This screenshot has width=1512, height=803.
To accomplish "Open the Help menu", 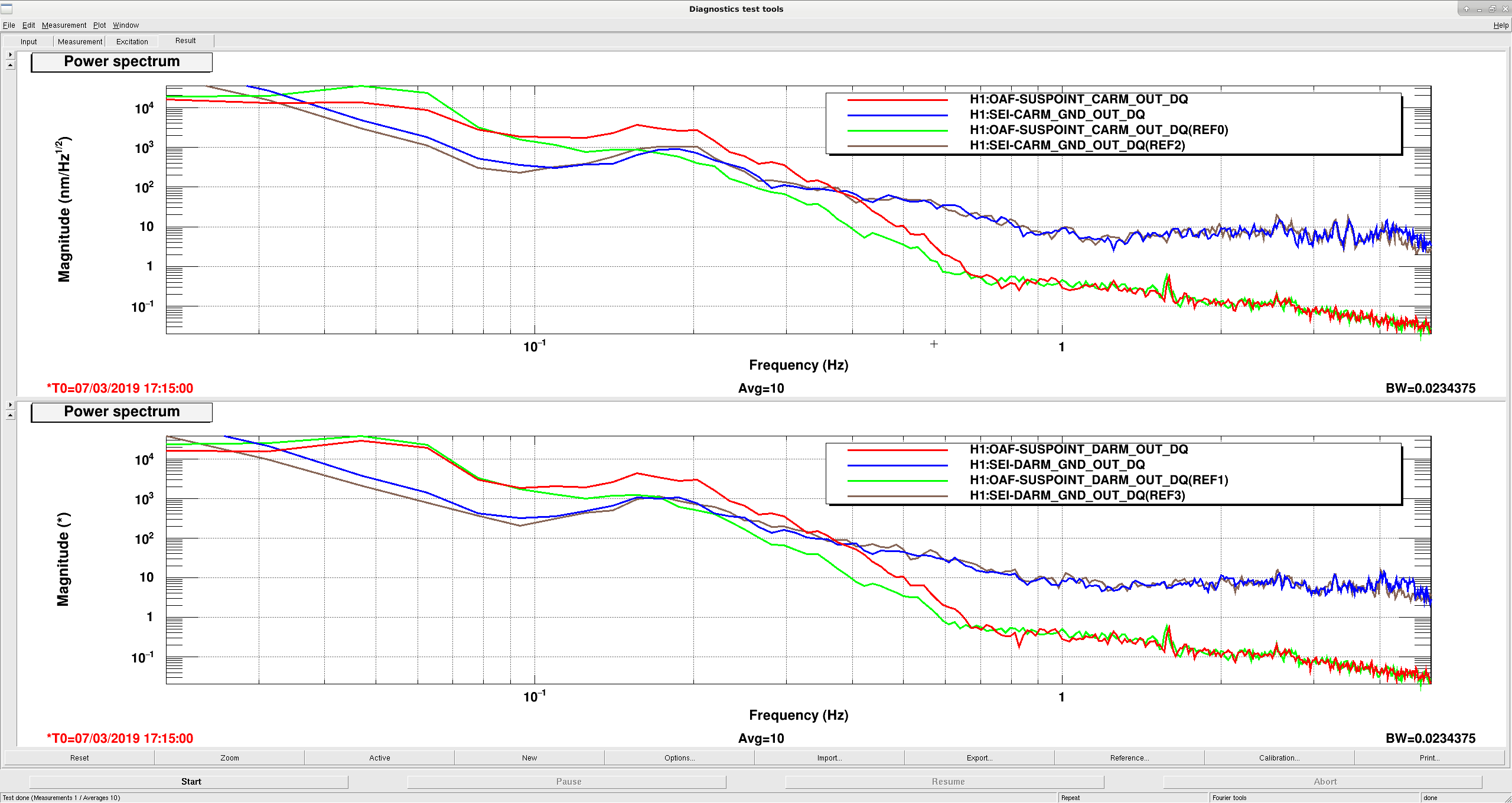I will click(x=1501, y=25).
